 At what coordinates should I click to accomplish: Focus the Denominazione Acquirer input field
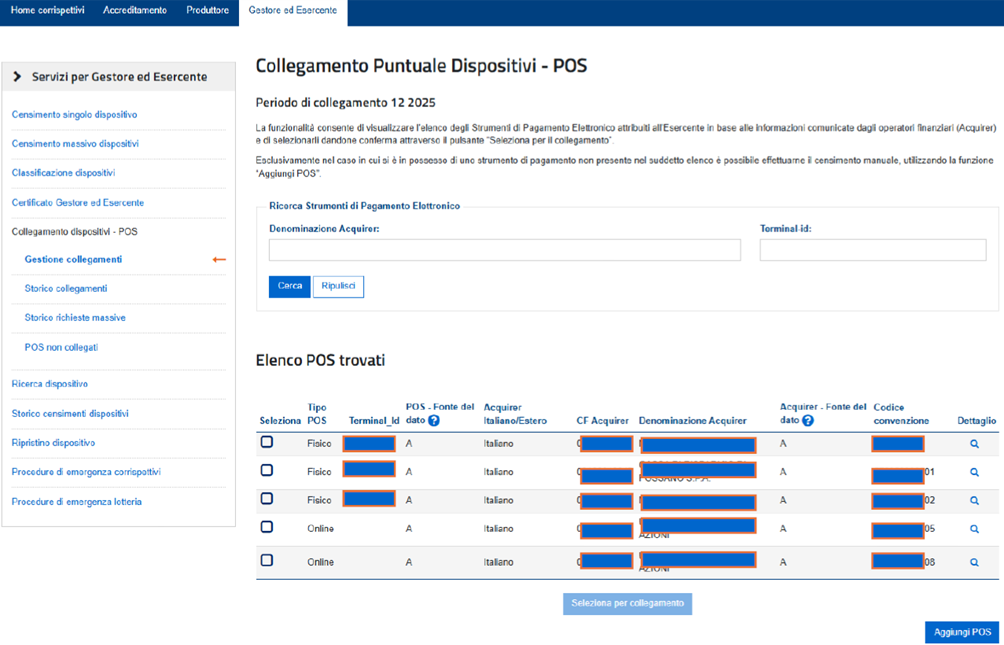(x=504, y=249)
